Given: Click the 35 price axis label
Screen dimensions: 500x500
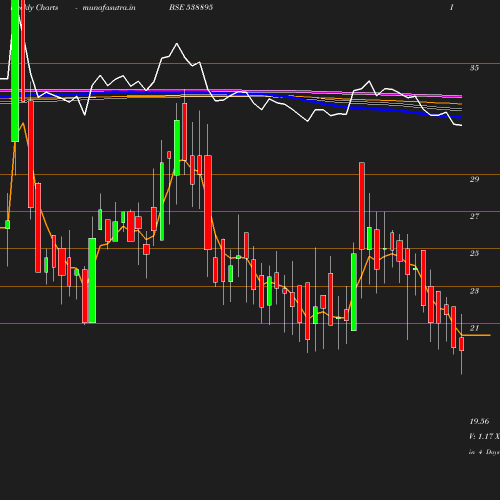Looking at the screenshot, I should click(x=474, y=68).
